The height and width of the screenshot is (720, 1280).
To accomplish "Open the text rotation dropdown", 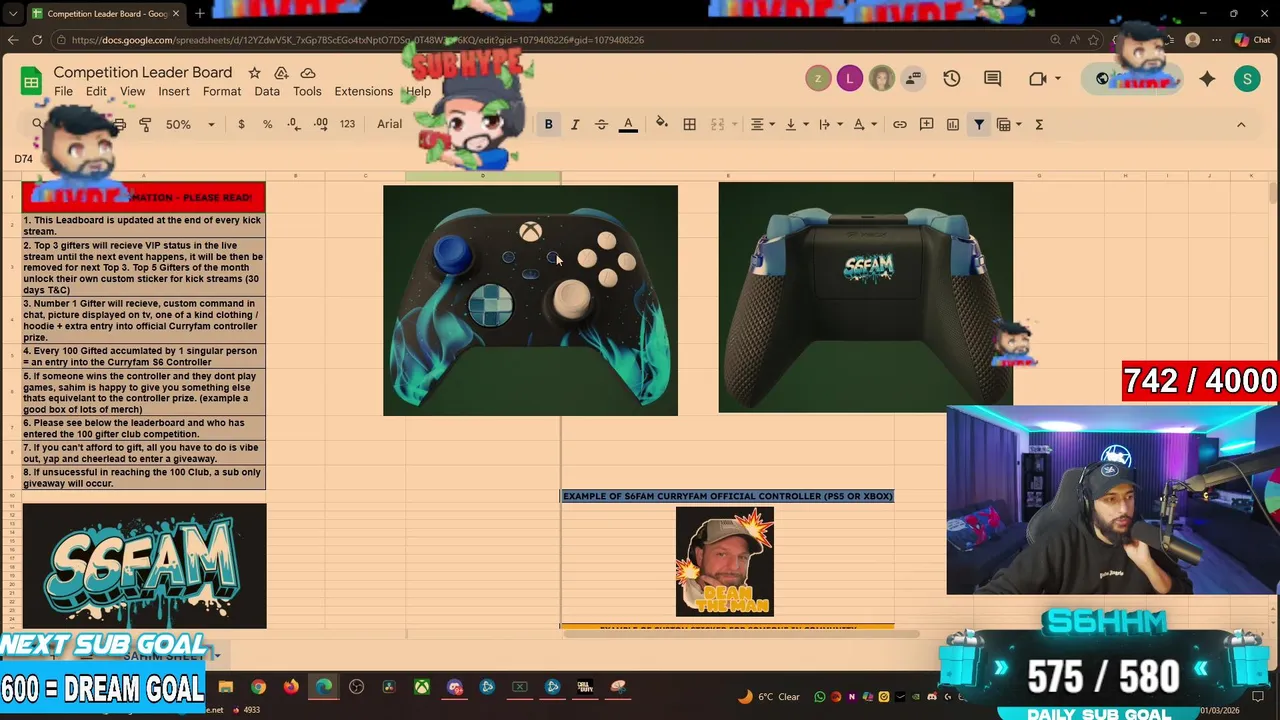I will (x=864, y=124).
